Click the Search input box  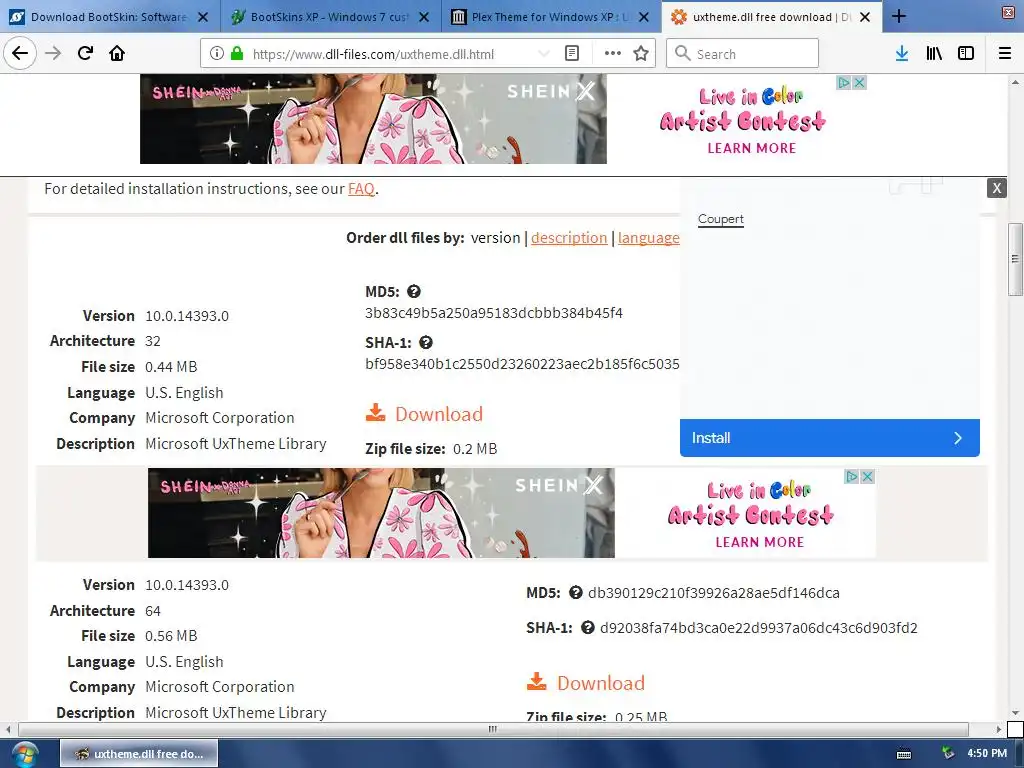pos(743,54)
